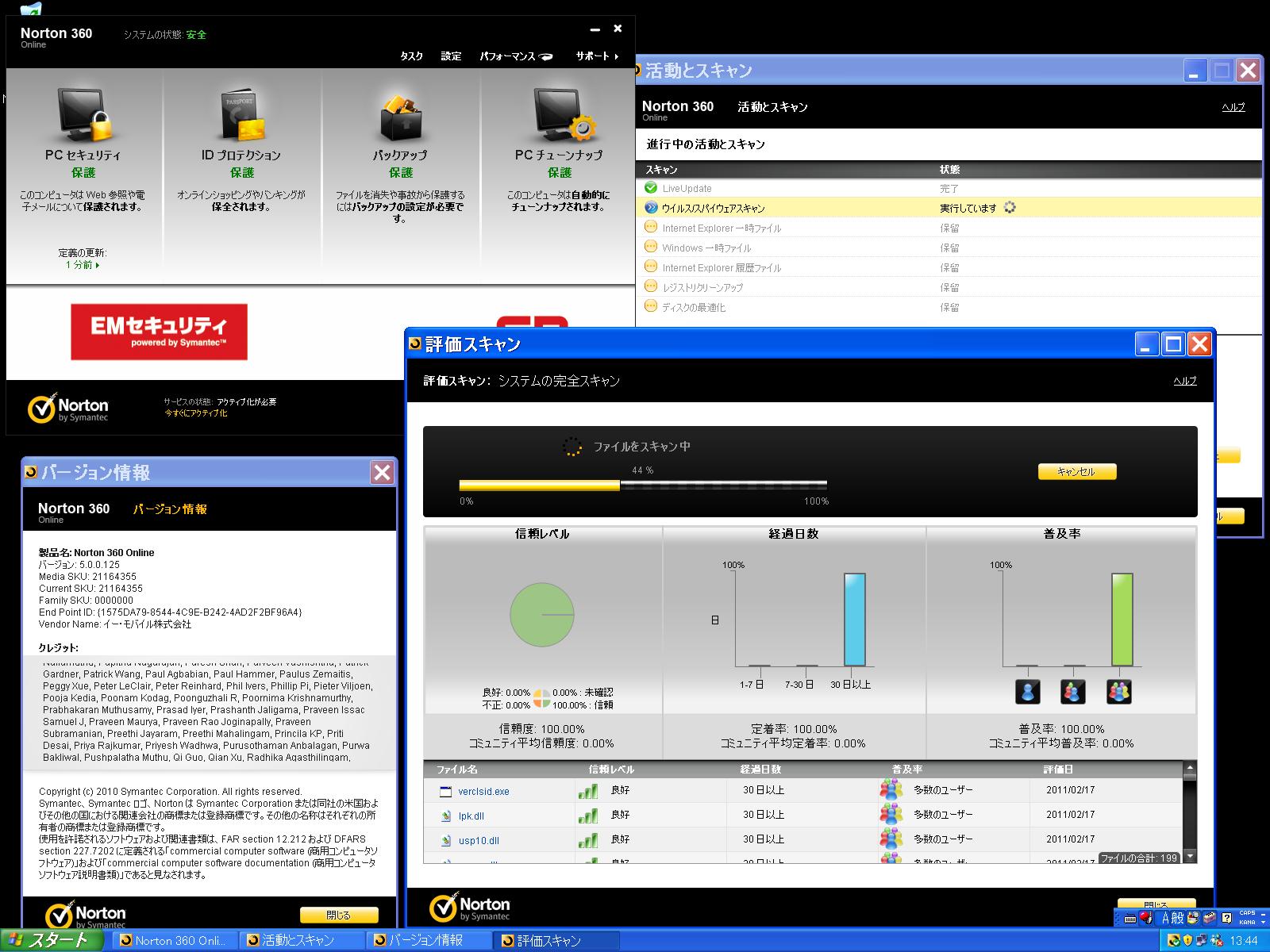Click the many-users icon in 普及率 chart

(1118, 692)
